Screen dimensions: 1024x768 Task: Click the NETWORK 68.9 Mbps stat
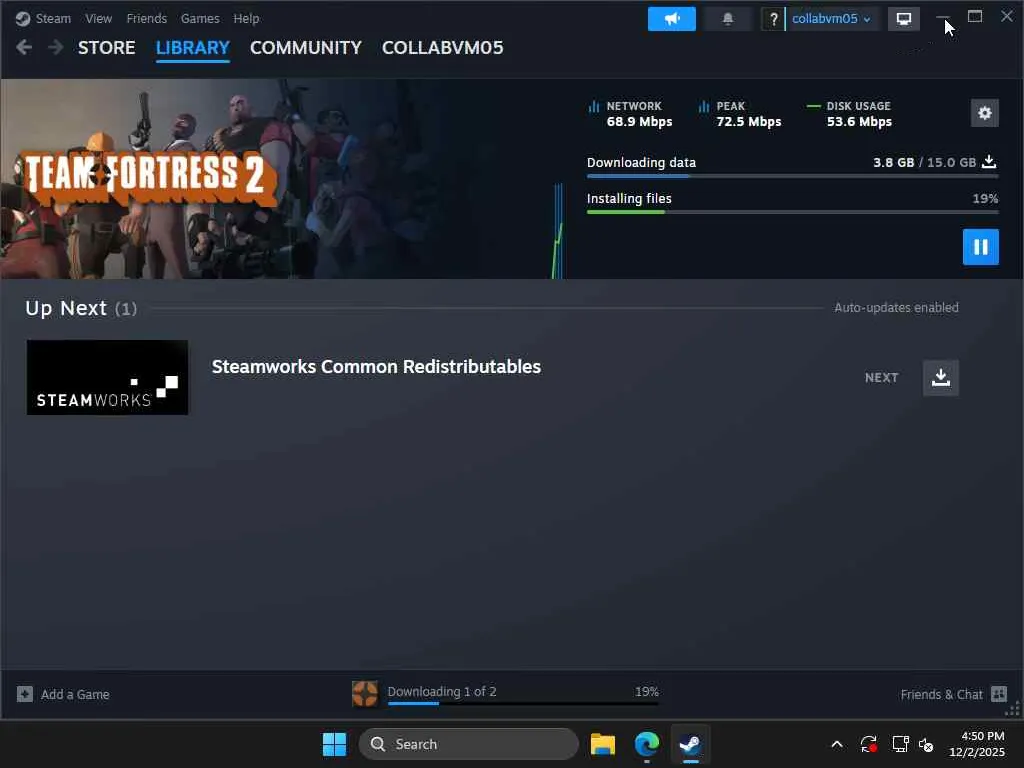click(630, 114)
